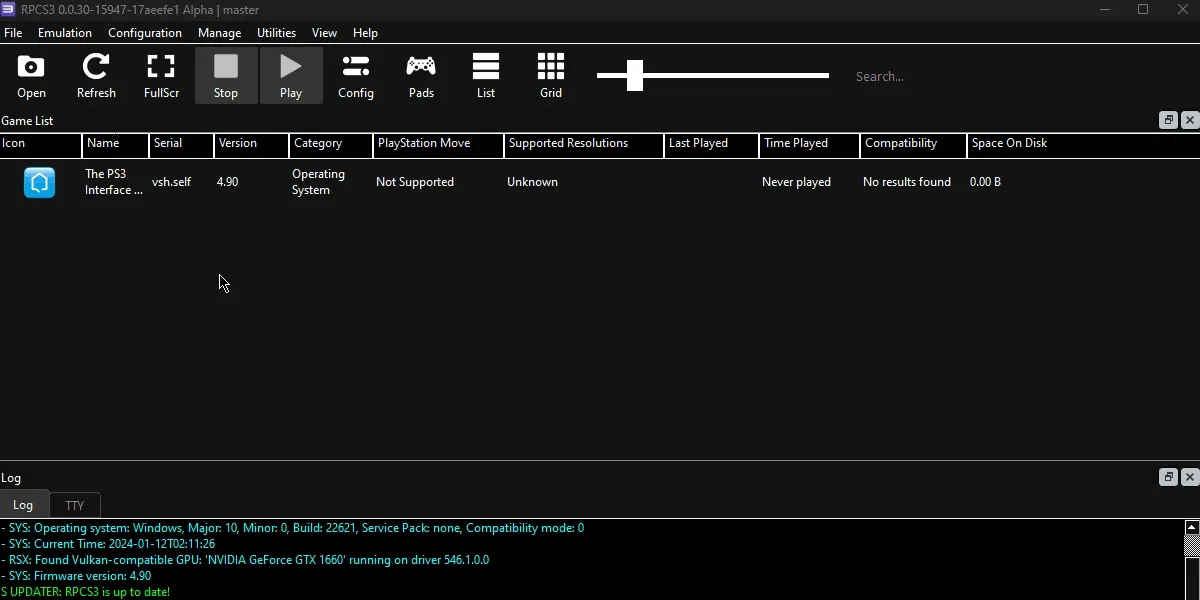The width and height of the screenshot is (1200, 600).
Task: Enter fullscreen using the FullScr icon
Action: point(161,75)
